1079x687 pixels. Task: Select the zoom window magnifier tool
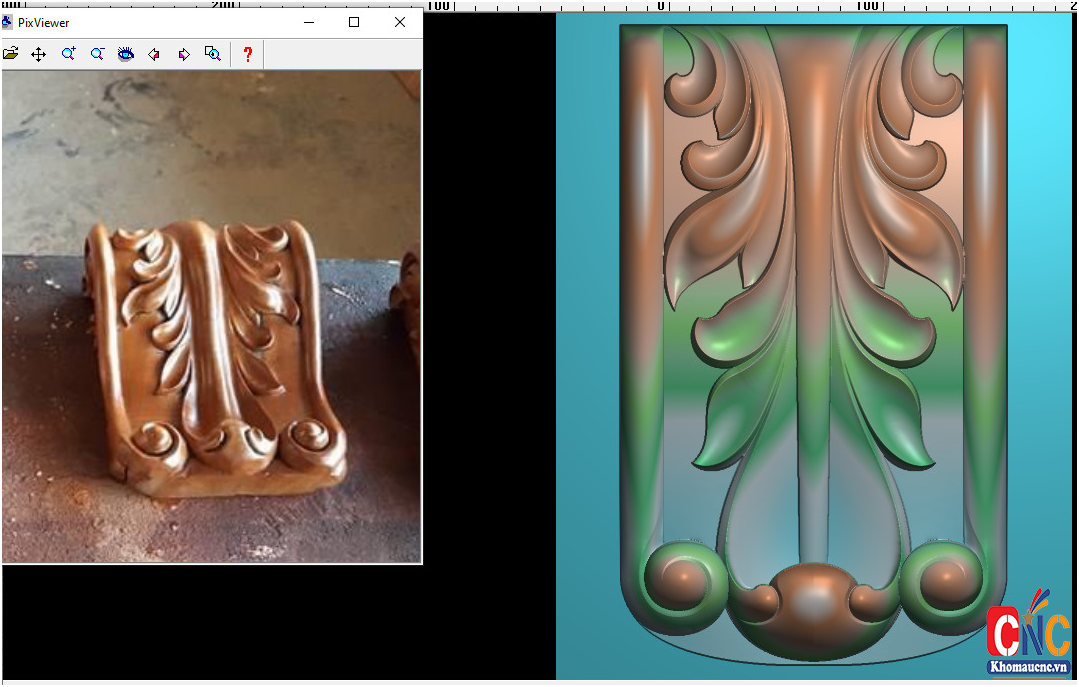[x=212, y=54]
